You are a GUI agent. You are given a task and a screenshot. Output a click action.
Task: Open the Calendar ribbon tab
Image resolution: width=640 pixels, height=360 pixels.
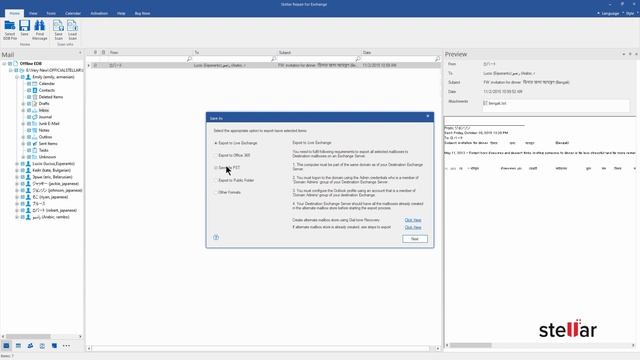[x=73, y=13]
